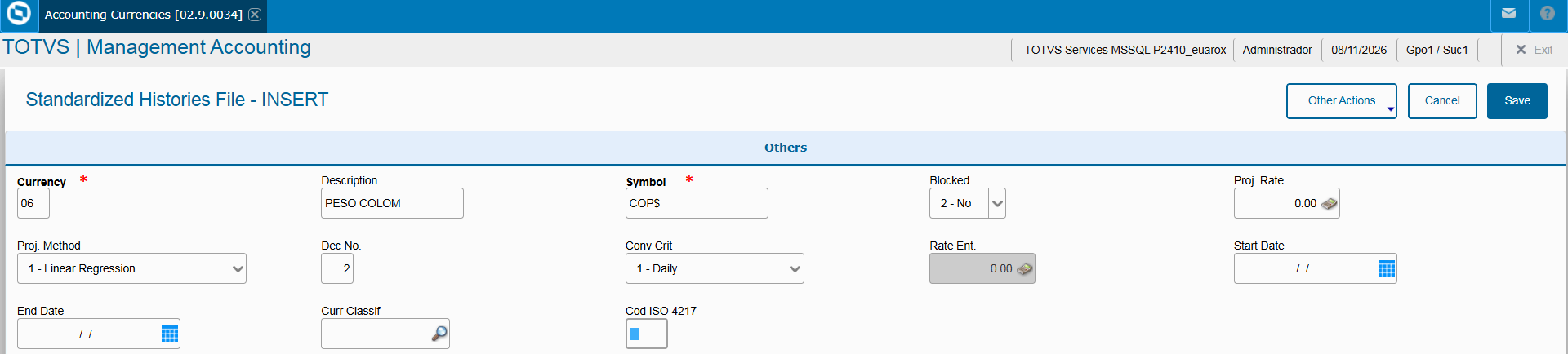This screenshot has width=1568, height=354.
Task: Click the Cod ISO 4217 label
Action: coord(661,311)
